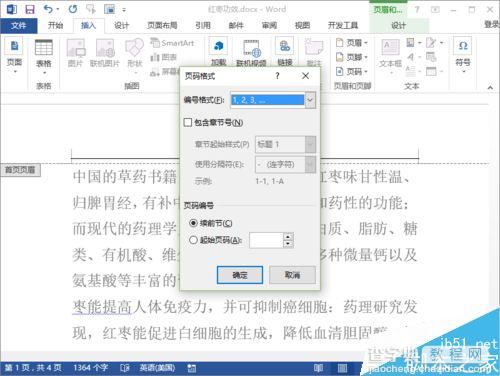The height and width of the screenshot is (376, 500).
Task: Undo the last action in the quick access toolbar
Action: (49, 9)
